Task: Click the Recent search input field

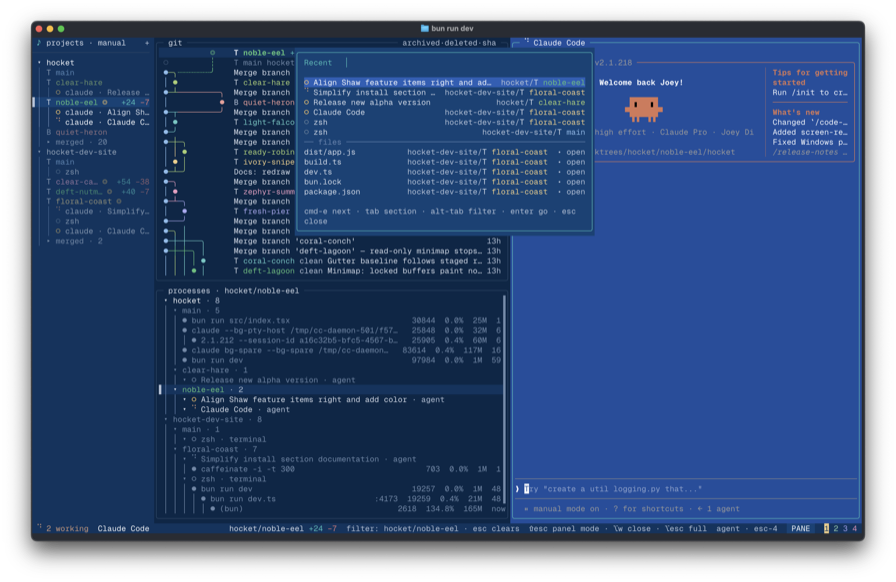Action: pyautogui.click(x=445, y=63)
